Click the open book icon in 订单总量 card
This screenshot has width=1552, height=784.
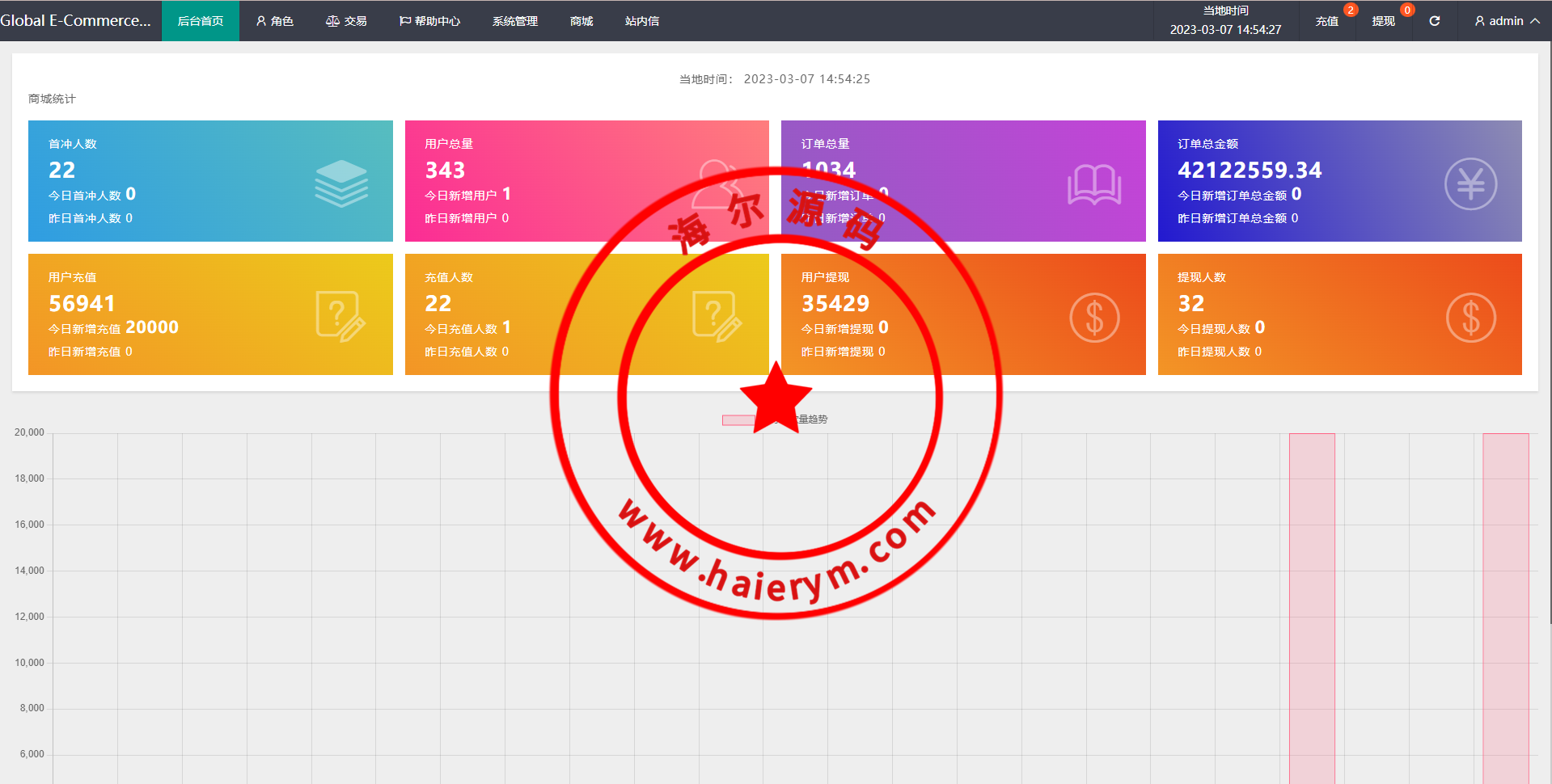coord(1093,185)
